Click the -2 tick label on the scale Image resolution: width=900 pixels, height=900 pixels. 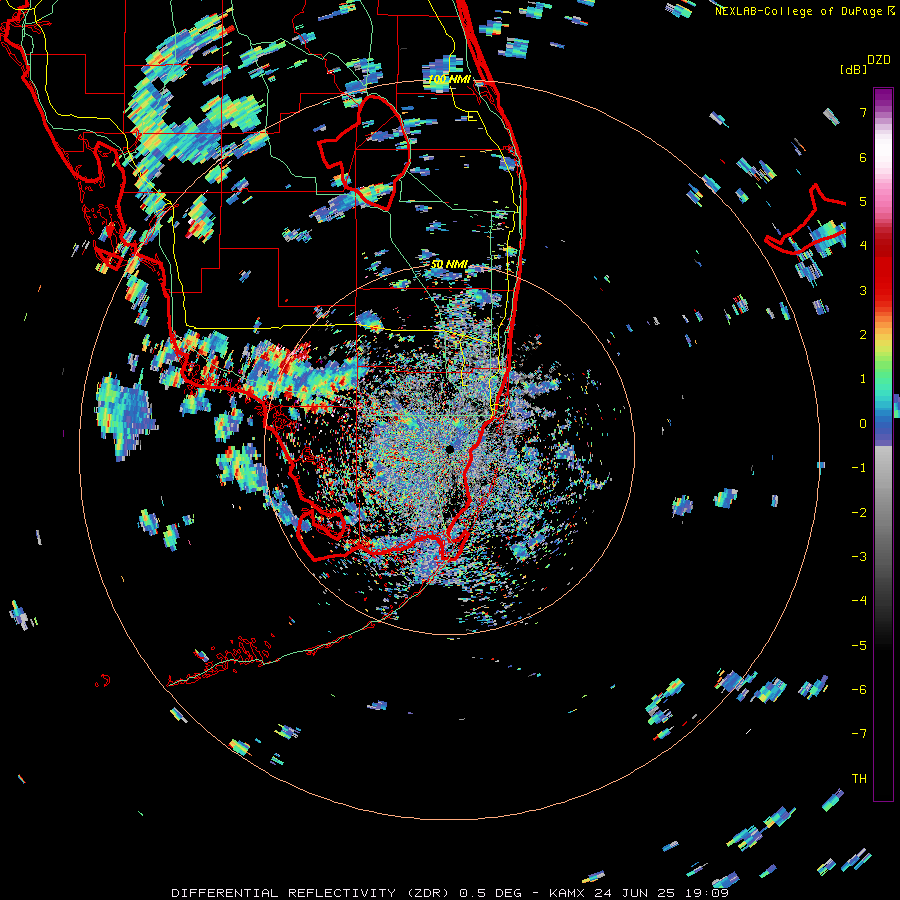tap(859, 512)
